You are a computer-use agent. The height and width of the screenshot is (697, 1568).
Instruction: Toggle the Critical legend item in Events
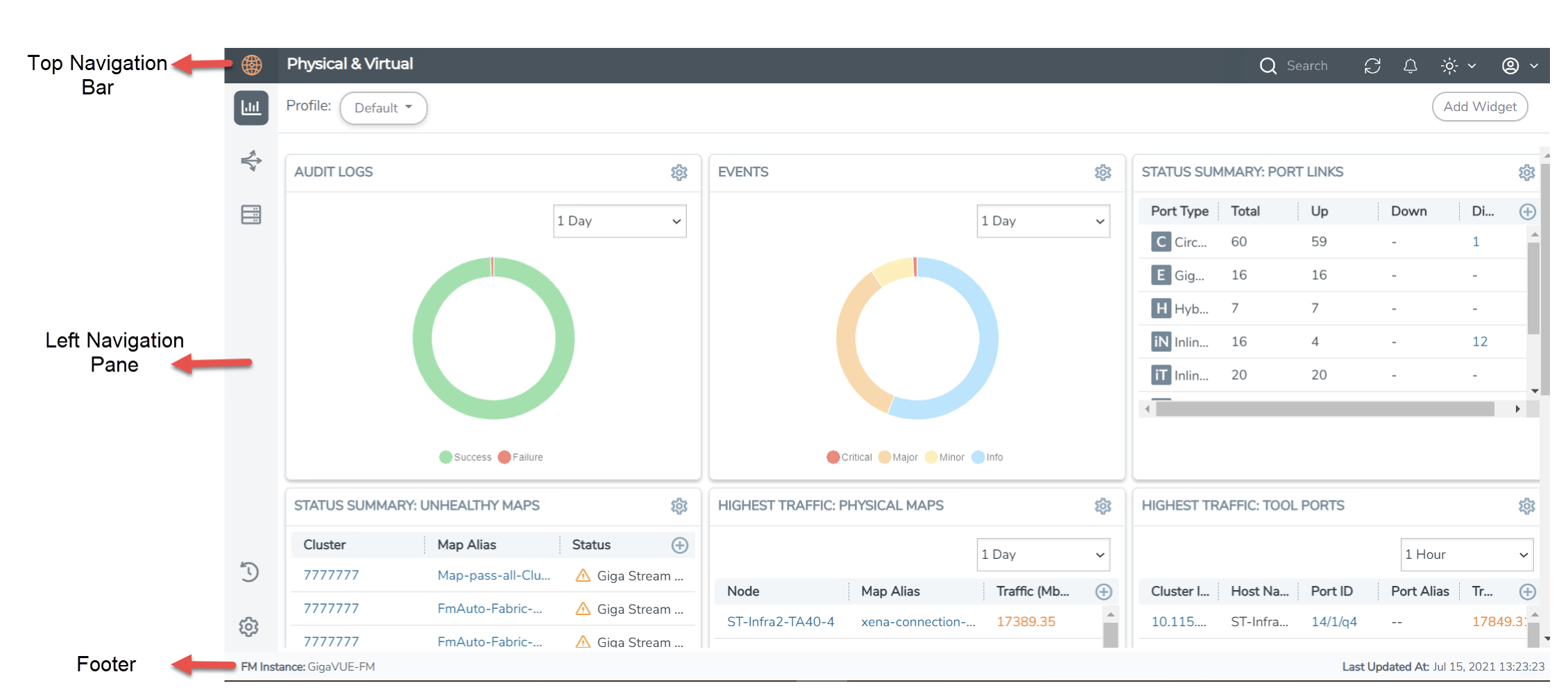(849, 457)
